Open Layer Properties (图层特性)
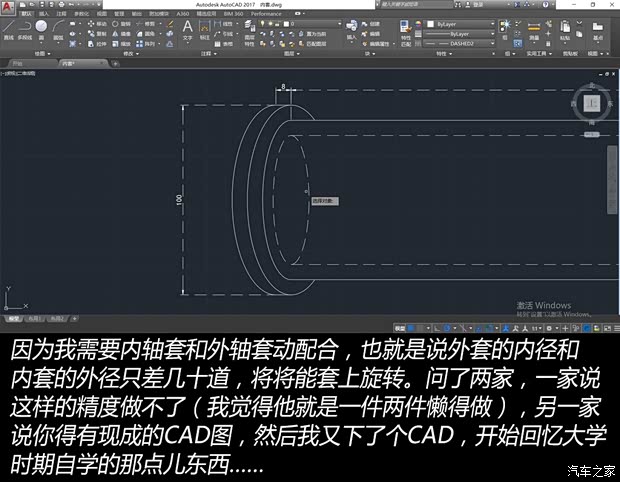Image resolution: width=620 pixels, height=482 pixels. [x=250, y=33]
